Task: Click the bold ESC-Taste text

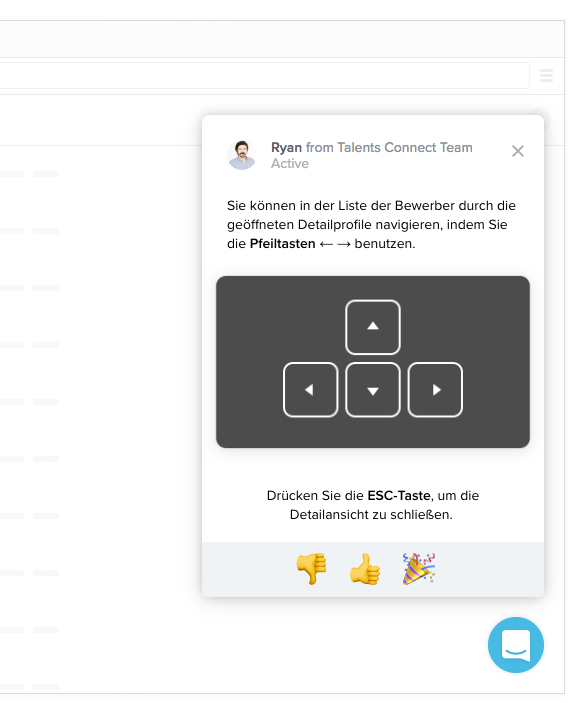Action: coord(399,495)
